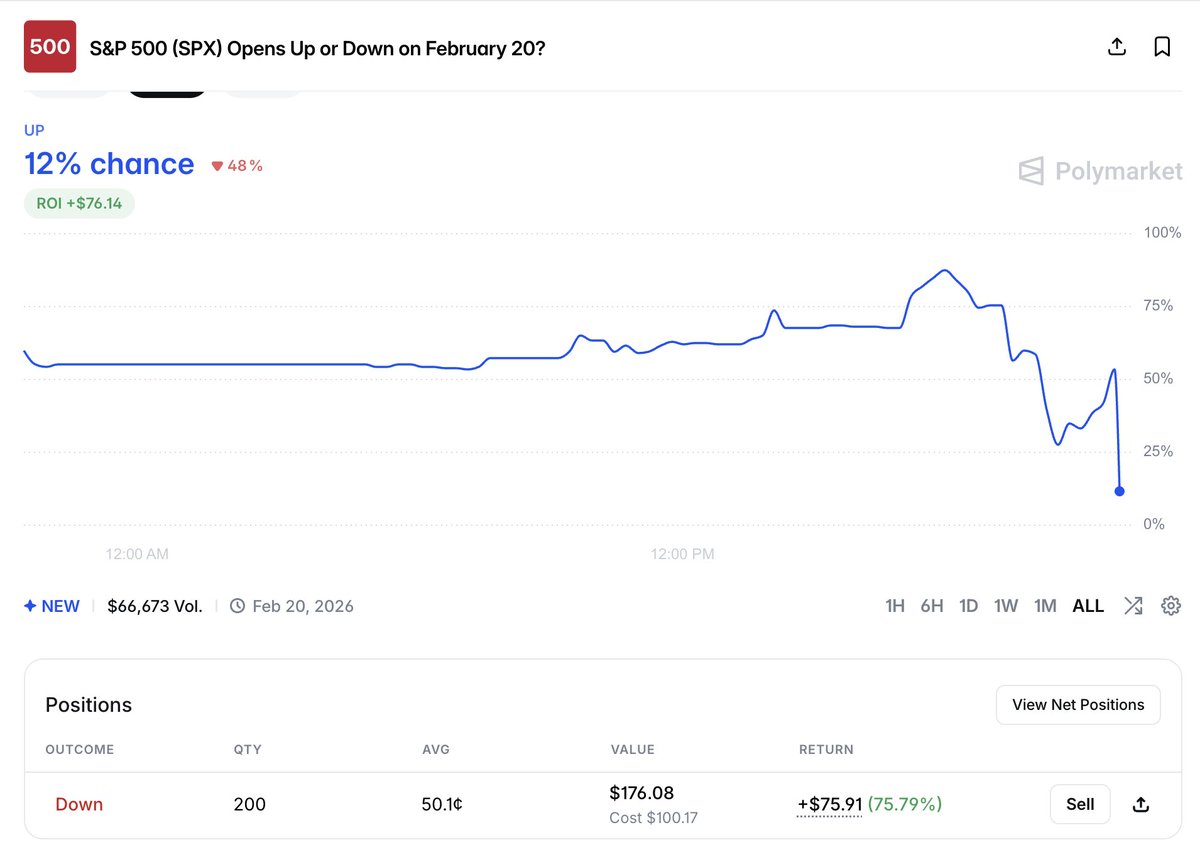This screenshot has height=862, width=1200.
Task: Click the AVG column header
Action: [x=436, y=749]
